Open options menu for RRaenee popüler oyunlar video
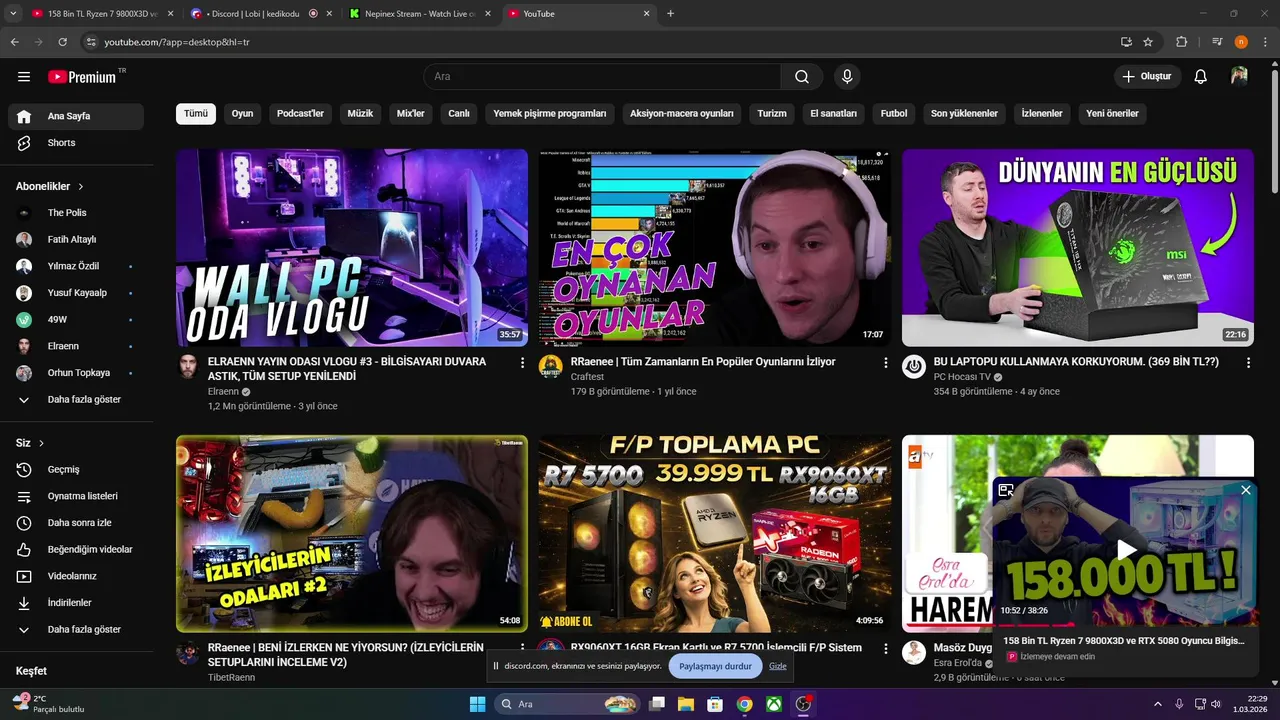Viewport: 1280px width, 720px height. pos(885,363)
